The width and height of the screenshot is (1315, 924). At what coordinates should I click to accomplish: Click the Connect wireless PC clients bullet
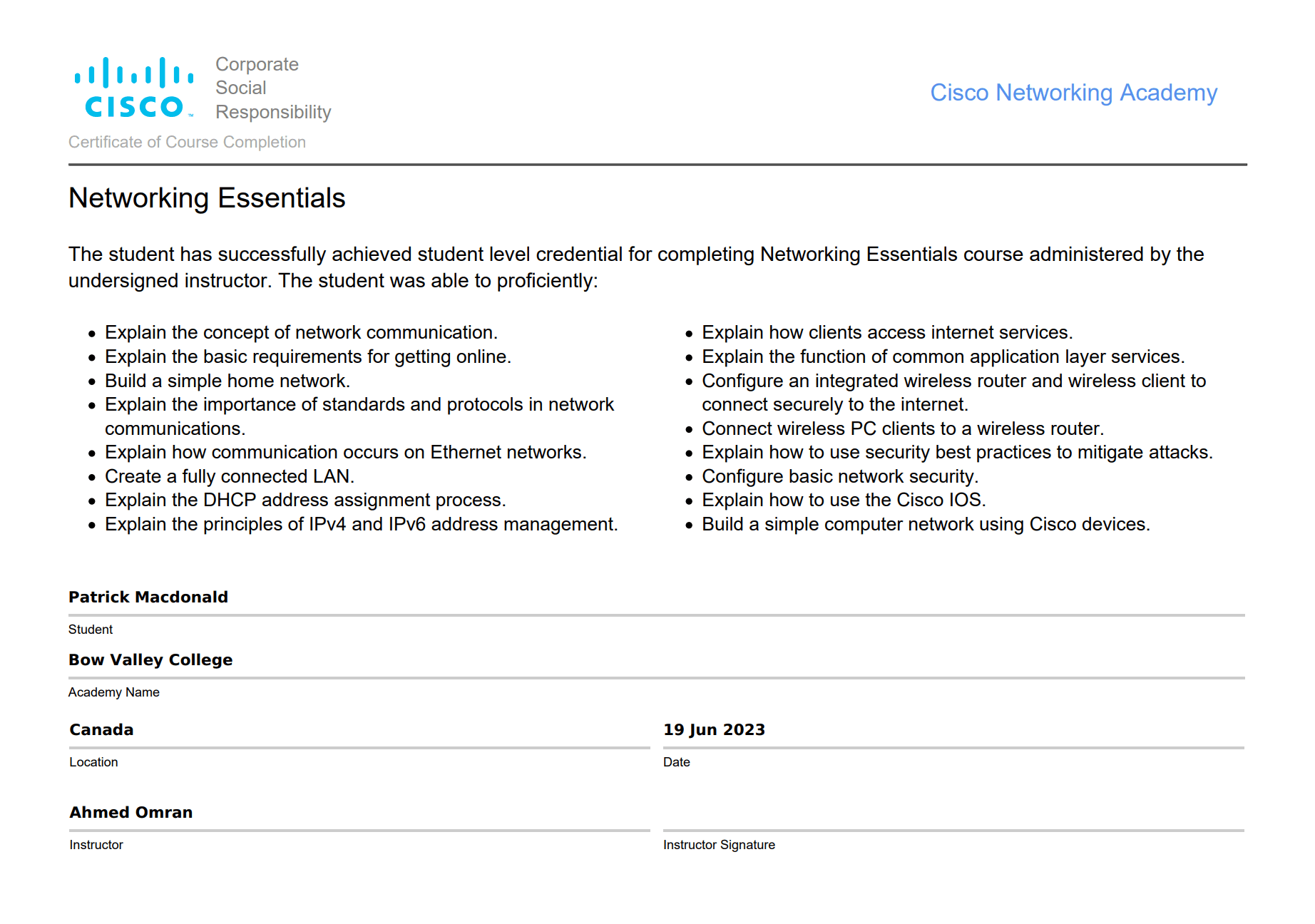coord(903,428)
